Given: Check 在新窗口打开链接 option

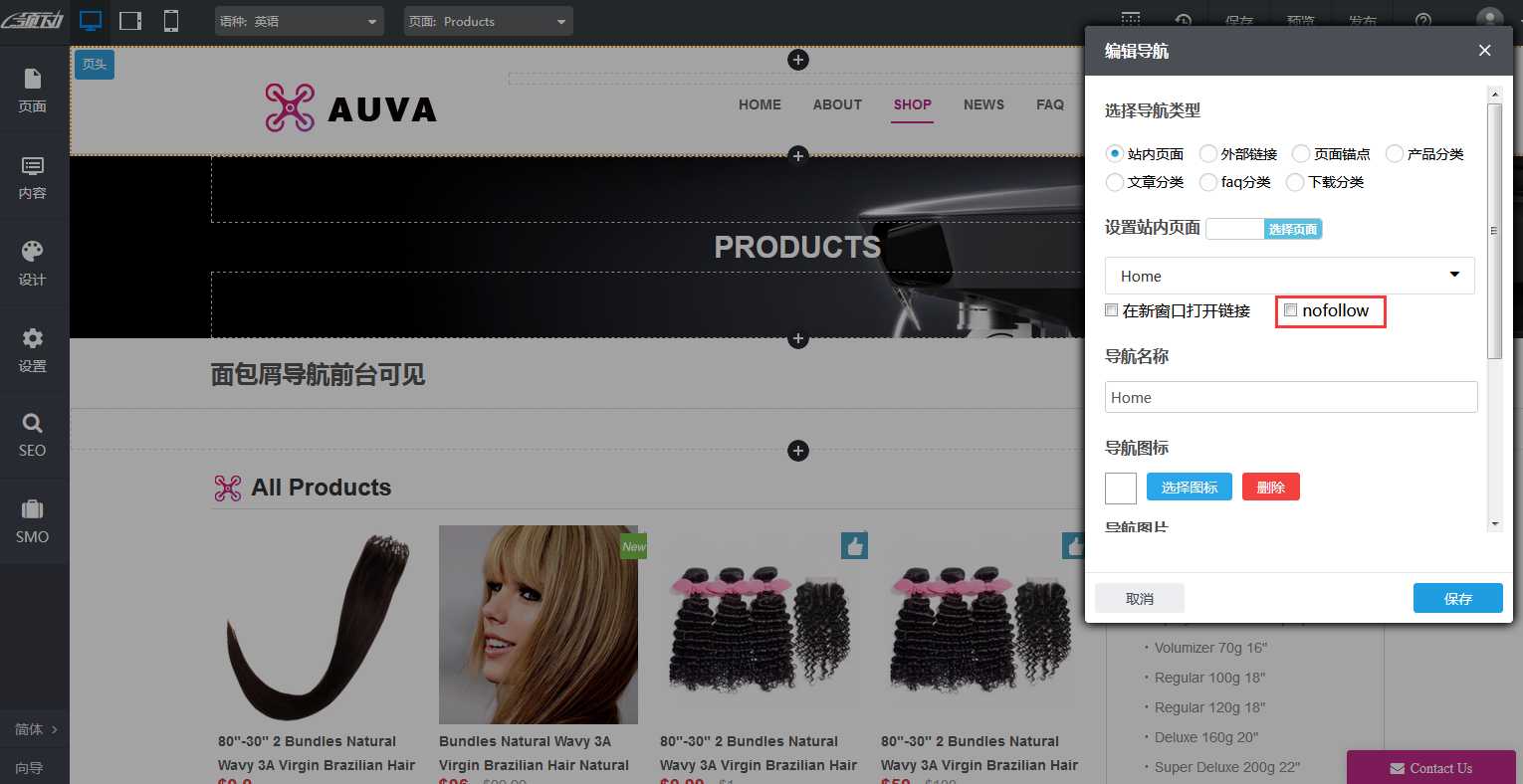Looking at the screenshot, I should [1112, 310].
